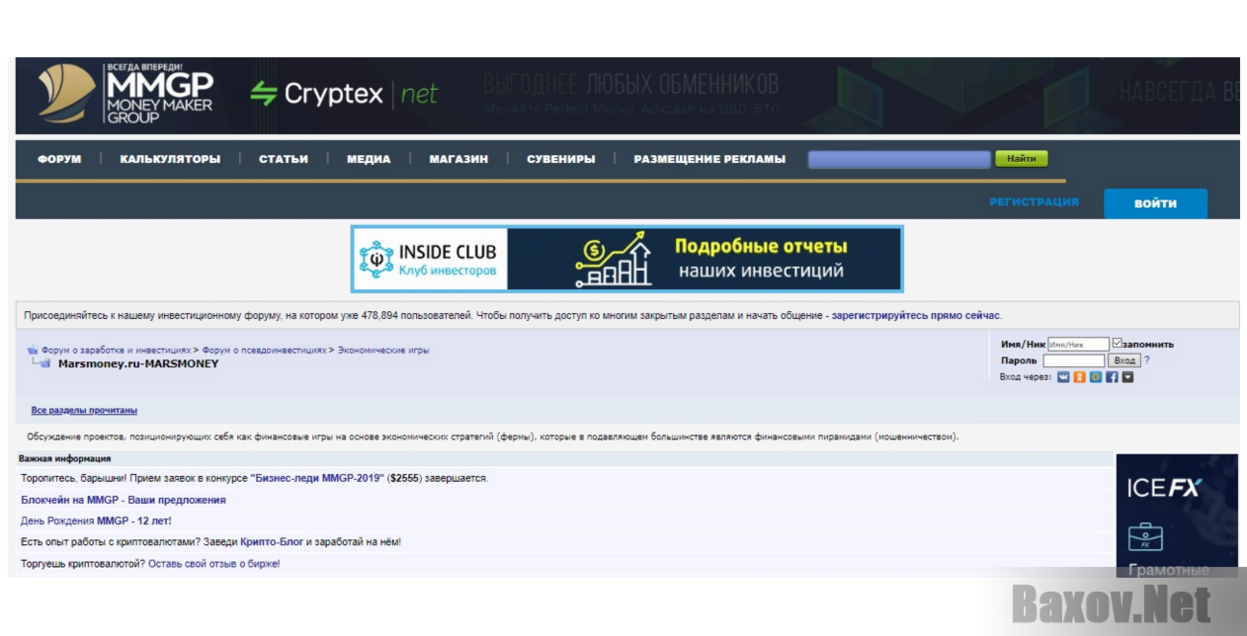This screenshot has width=1247, height=636.
Task: Open the СТАТЬИ menu
Action: point(284,159)
